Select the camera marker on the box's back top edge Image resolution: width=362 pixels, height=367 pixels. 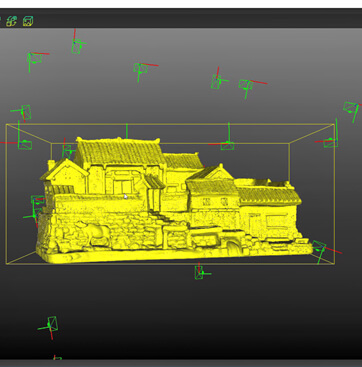(227, 143)
